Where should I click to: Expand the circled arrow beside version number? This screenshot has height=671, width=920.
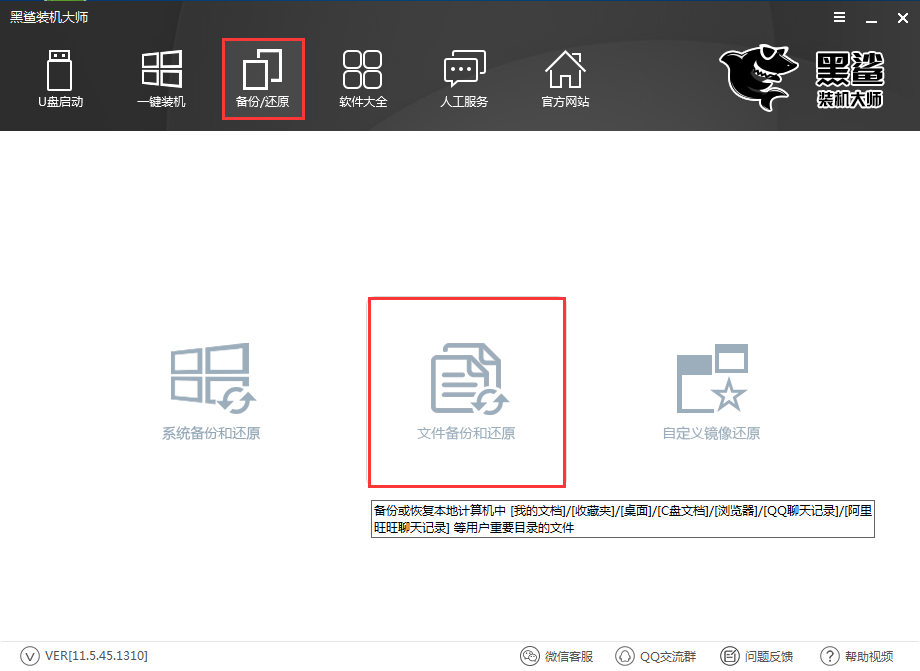pos(30,655)
